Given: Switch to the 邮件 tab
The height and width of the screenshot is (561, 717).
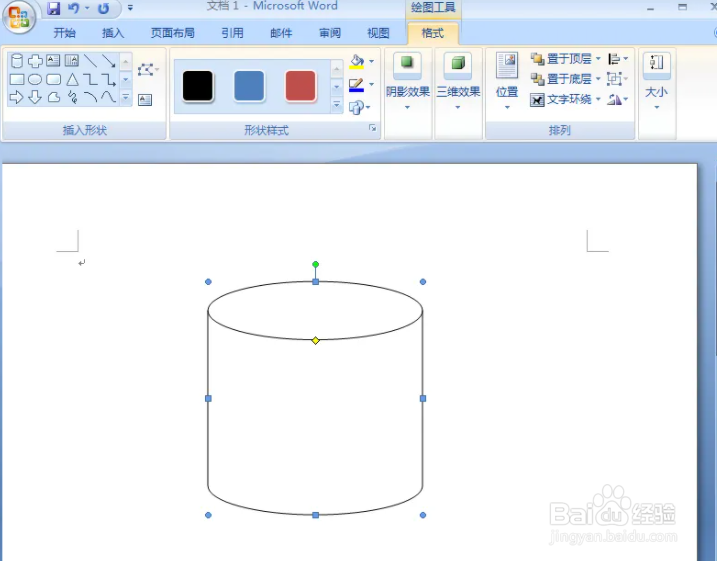Looking at the screenshot, I should click(x=281, y=33).
